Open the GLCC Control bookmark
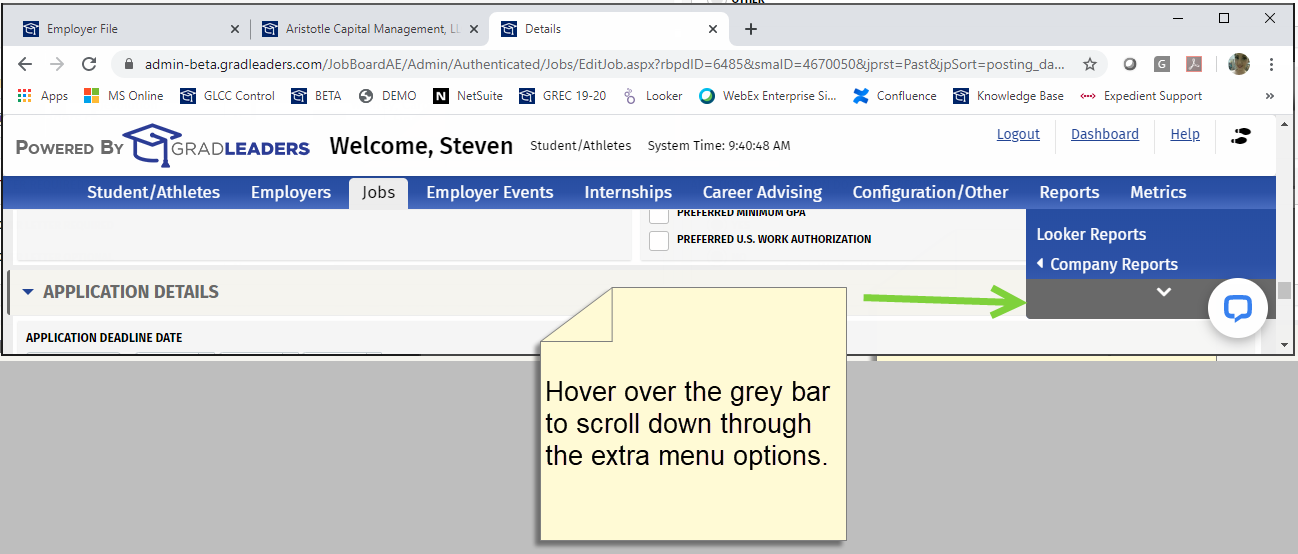The width and height of the screenshot is (1298, 554). click(x=227, y=96)
